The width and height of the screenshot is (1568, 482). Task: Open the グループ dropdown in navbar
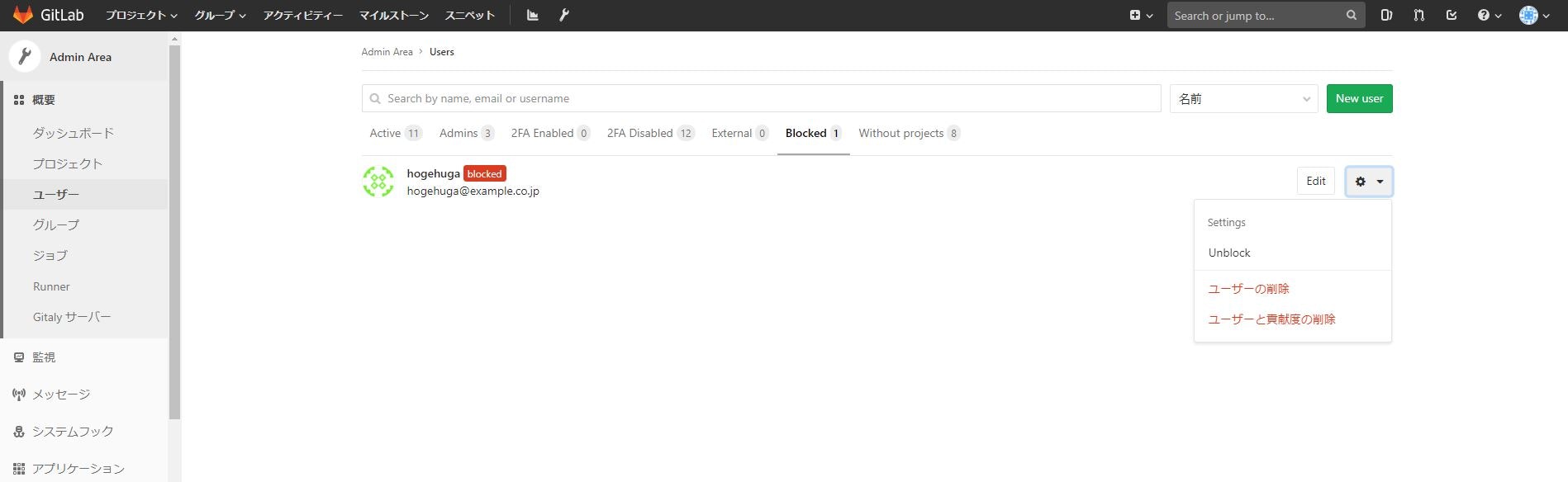click(221, 15)
